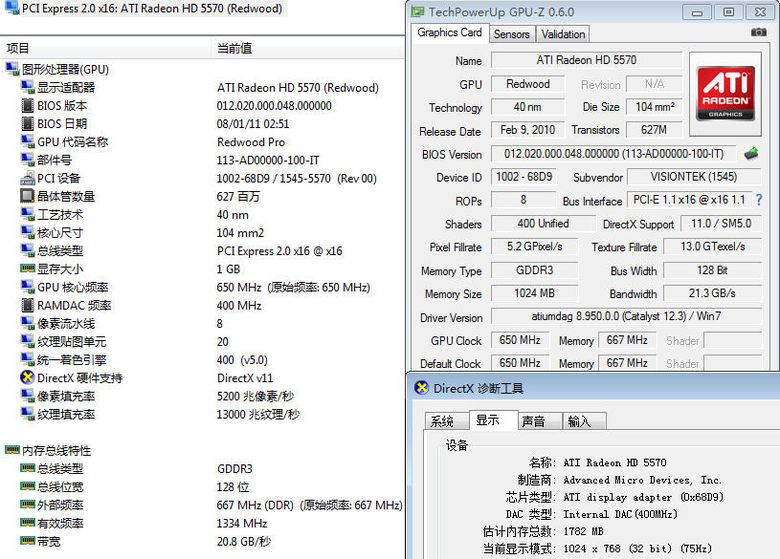Click the value 5200 兆像素/秒
This screenshot has height=559, width=780.
tap(255, 396)
